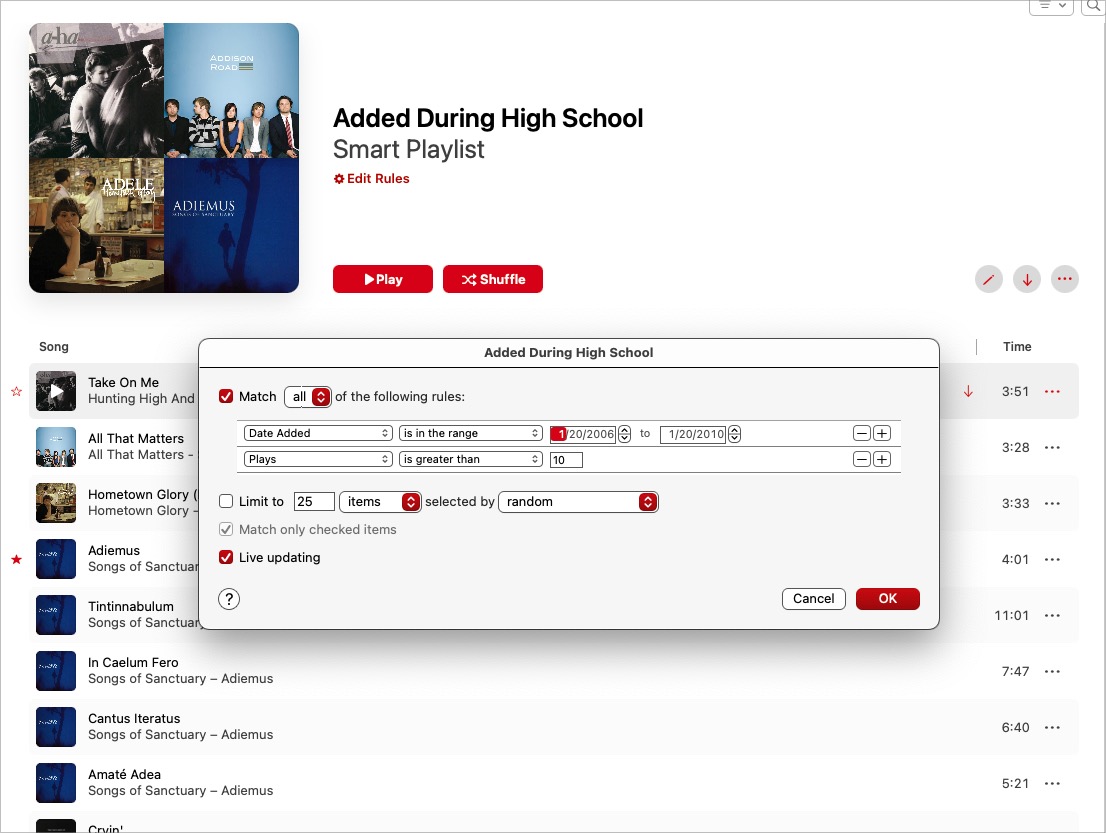This screenshot has height=833, width=1106.
Task: Click the Shuffle button
Action: click(x=493, y=279)
